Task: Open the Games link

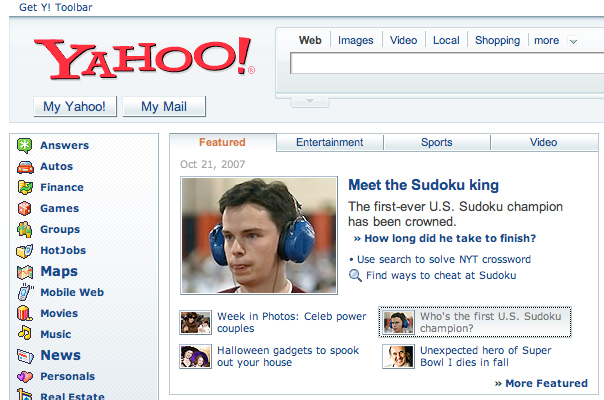Action: coord(60,208)
